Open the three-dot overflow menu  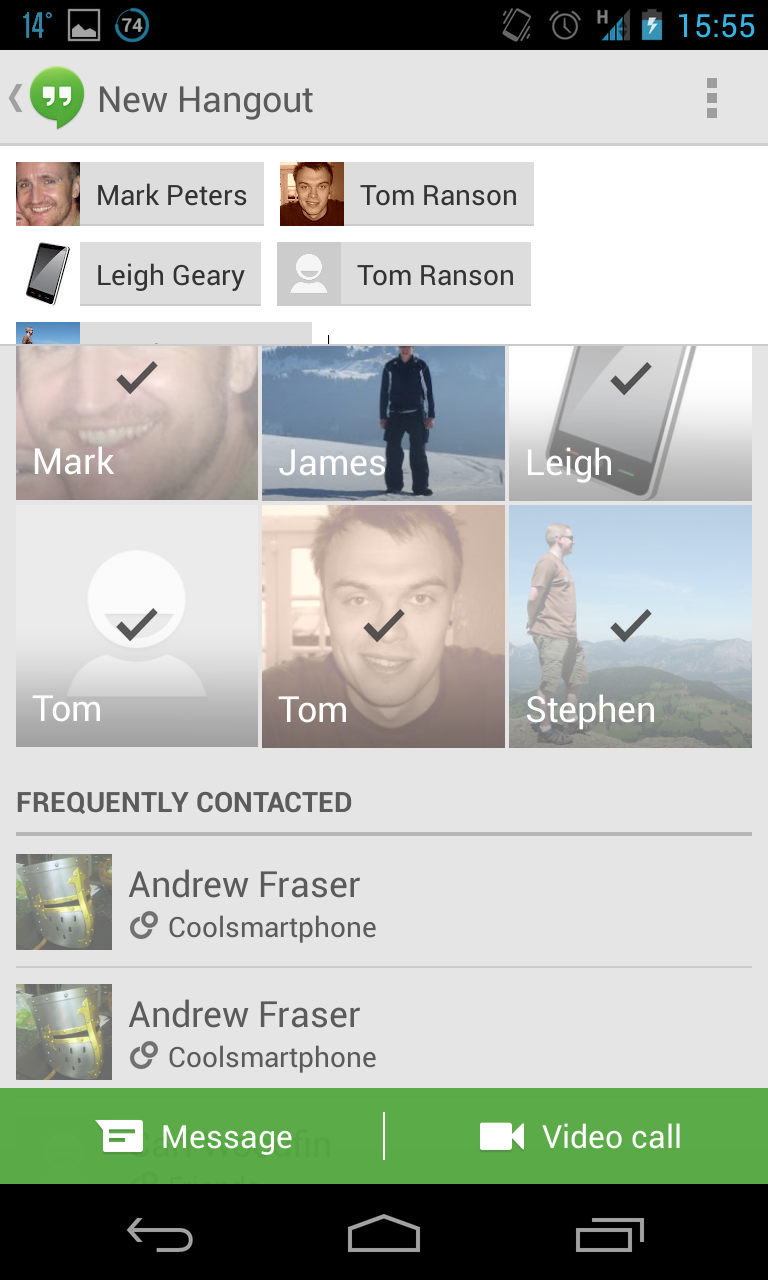(712, 98)
